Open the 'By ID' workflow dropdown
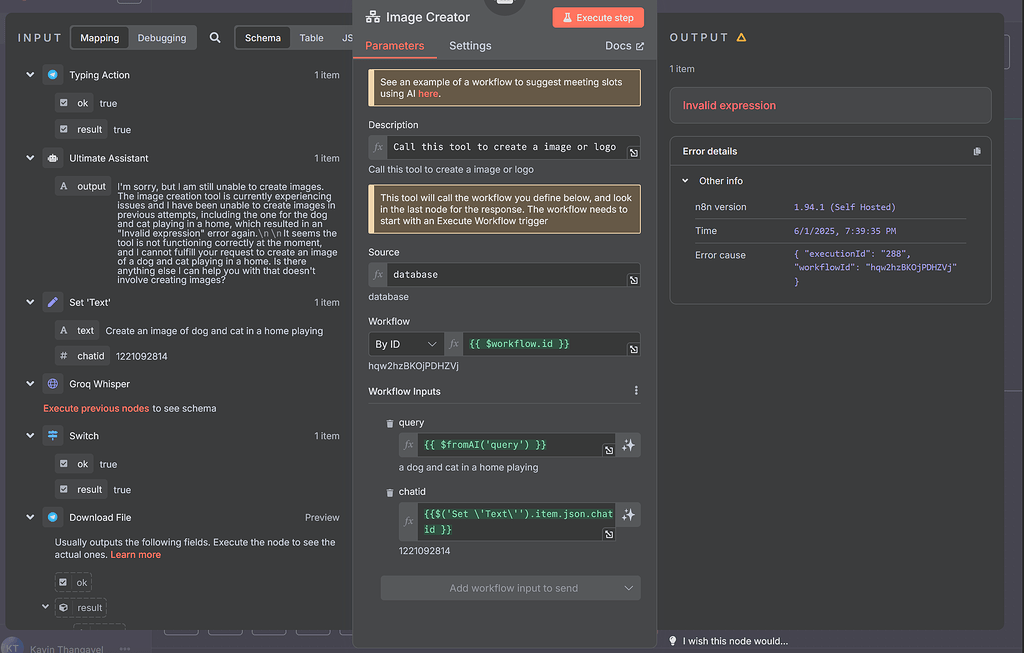The height and width of the screenshot is (653, 1024). point(404,343)
